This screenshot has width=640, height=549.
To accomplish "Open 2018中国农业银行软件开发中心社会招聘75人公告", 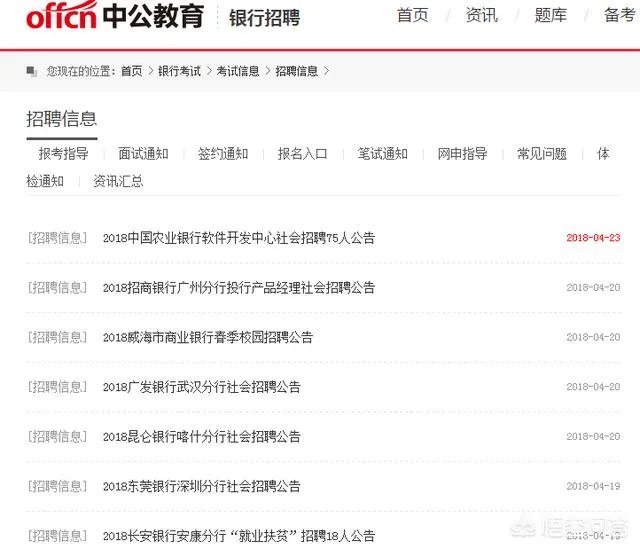I will (239, 238).
